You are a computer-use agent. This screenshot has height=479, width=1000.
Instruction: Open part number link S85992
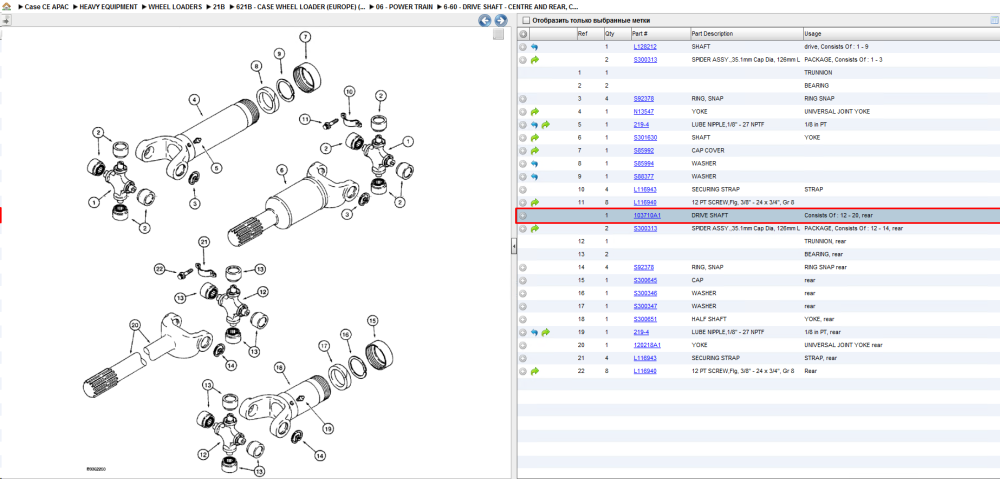pos(643,151)
